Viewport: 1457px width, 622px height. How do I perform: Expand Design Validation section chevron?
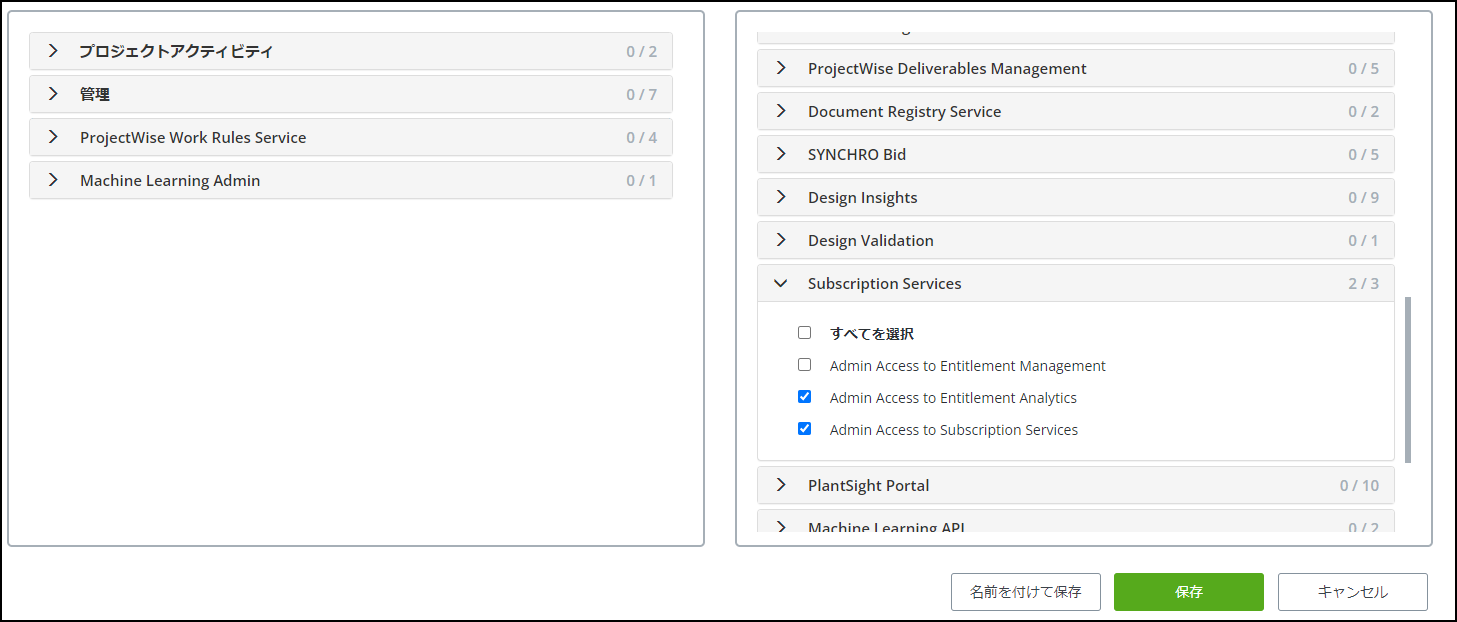(x=781, y=240)
